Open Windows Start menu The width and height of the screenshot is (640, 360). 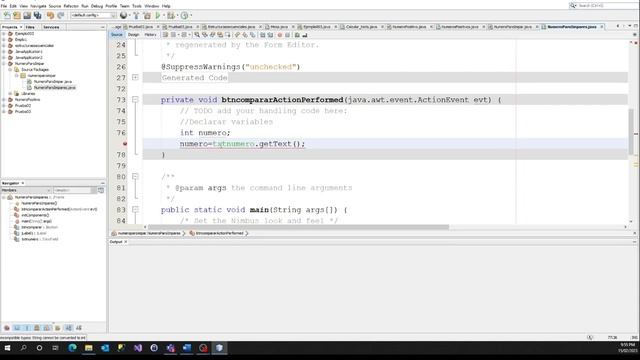point(7,348)
